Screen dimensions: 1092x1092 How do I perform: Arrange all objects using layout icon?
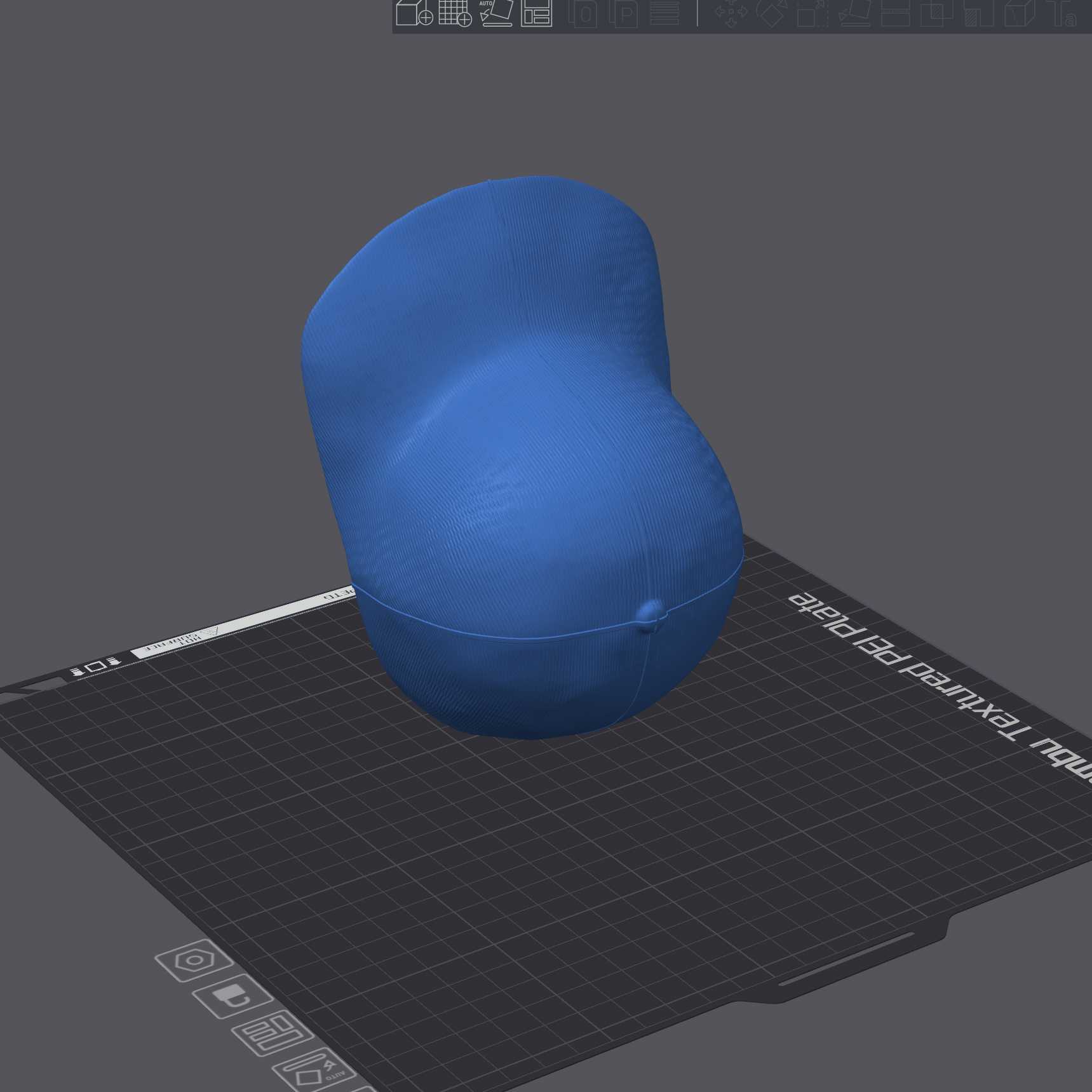(x=536, y=13)
